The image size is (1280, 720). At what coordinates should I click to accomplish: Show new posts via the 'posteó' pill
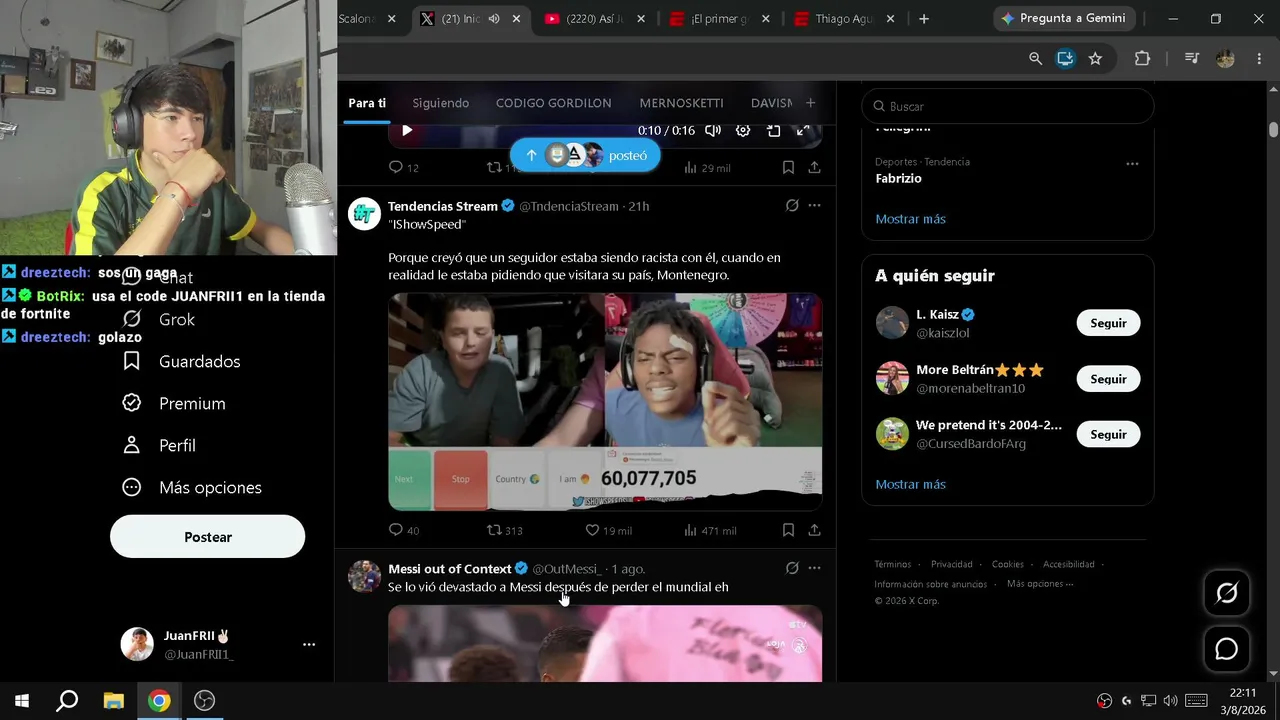(585, 155)
